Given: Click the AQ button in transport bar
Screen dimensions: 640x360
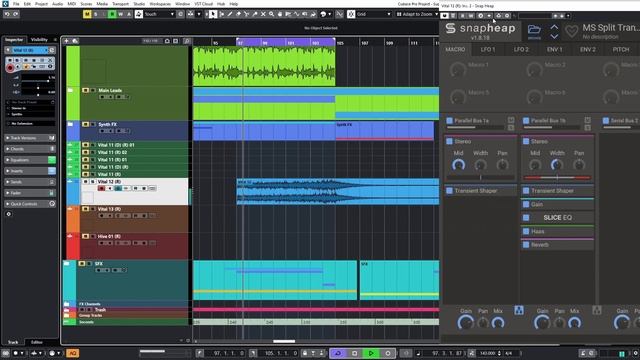Looking at the screenshot, I should tap(72, 353).
